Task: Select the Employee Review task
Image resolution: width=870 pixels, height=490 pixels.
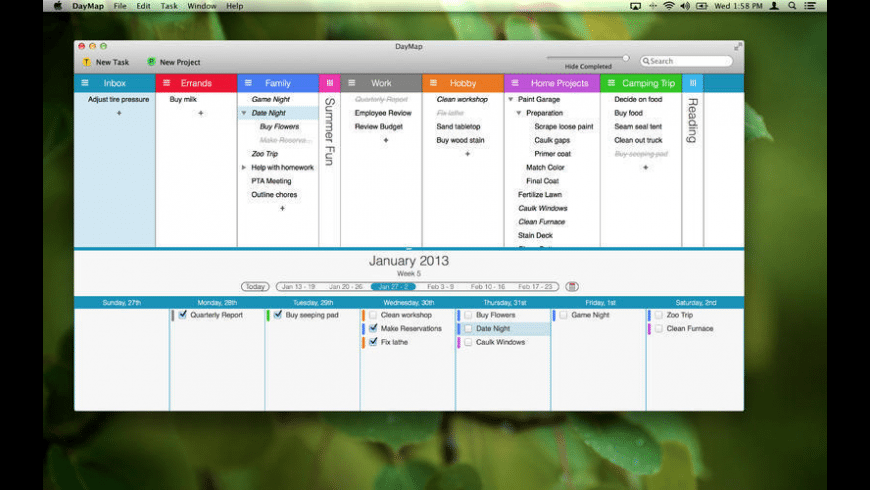Action: (383, 113)
